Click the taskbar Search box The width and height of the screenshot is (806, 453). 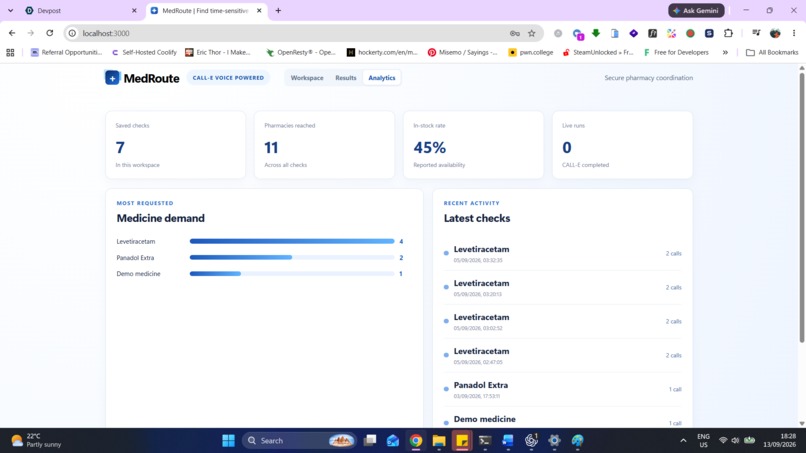tap(299, 441)
